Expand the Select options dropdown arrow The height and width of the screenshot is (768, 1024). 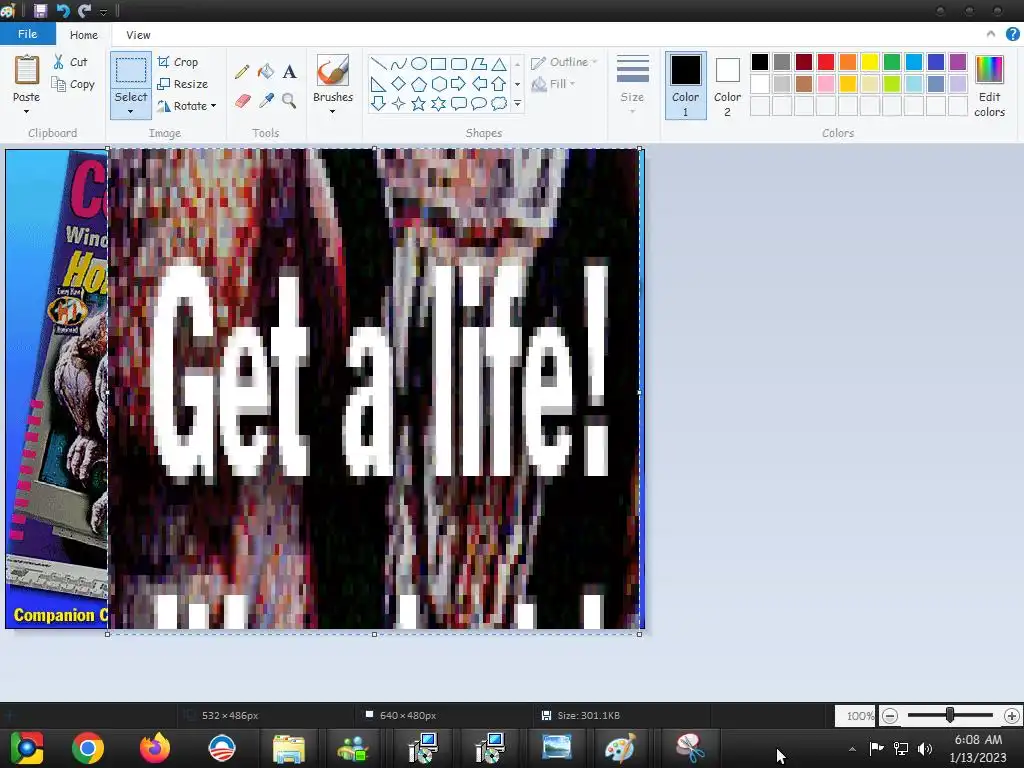pyautogui.click(x=131, y=111)
